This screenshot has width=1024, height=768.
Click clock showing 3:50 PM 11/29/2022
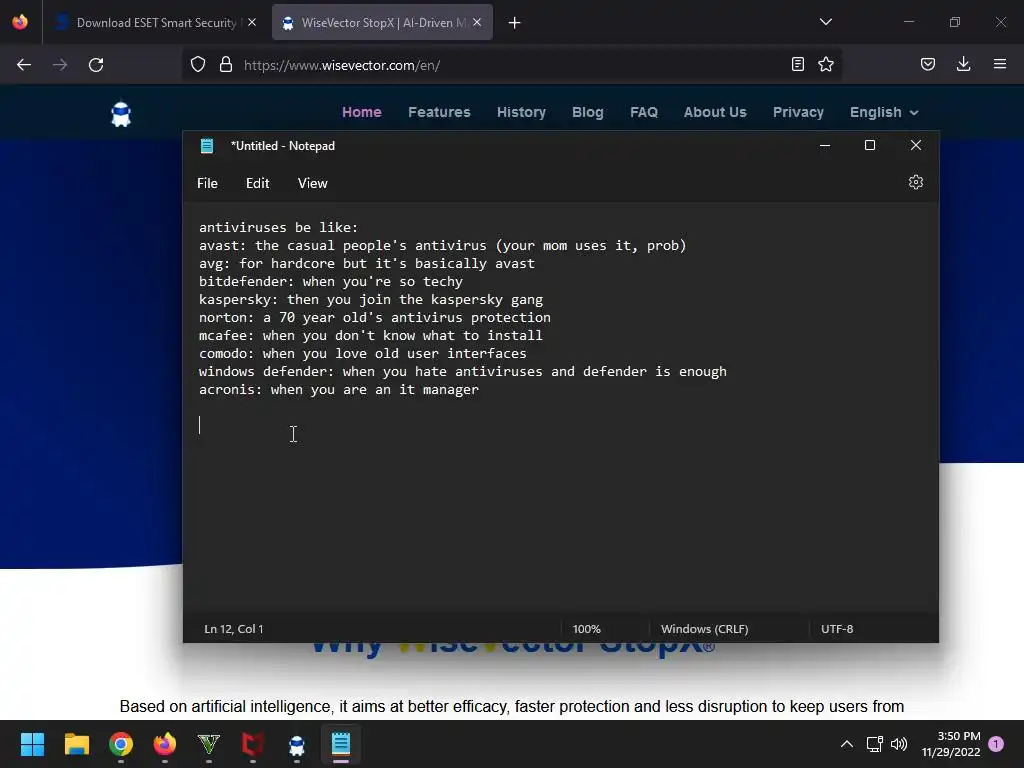click(952, 744)
